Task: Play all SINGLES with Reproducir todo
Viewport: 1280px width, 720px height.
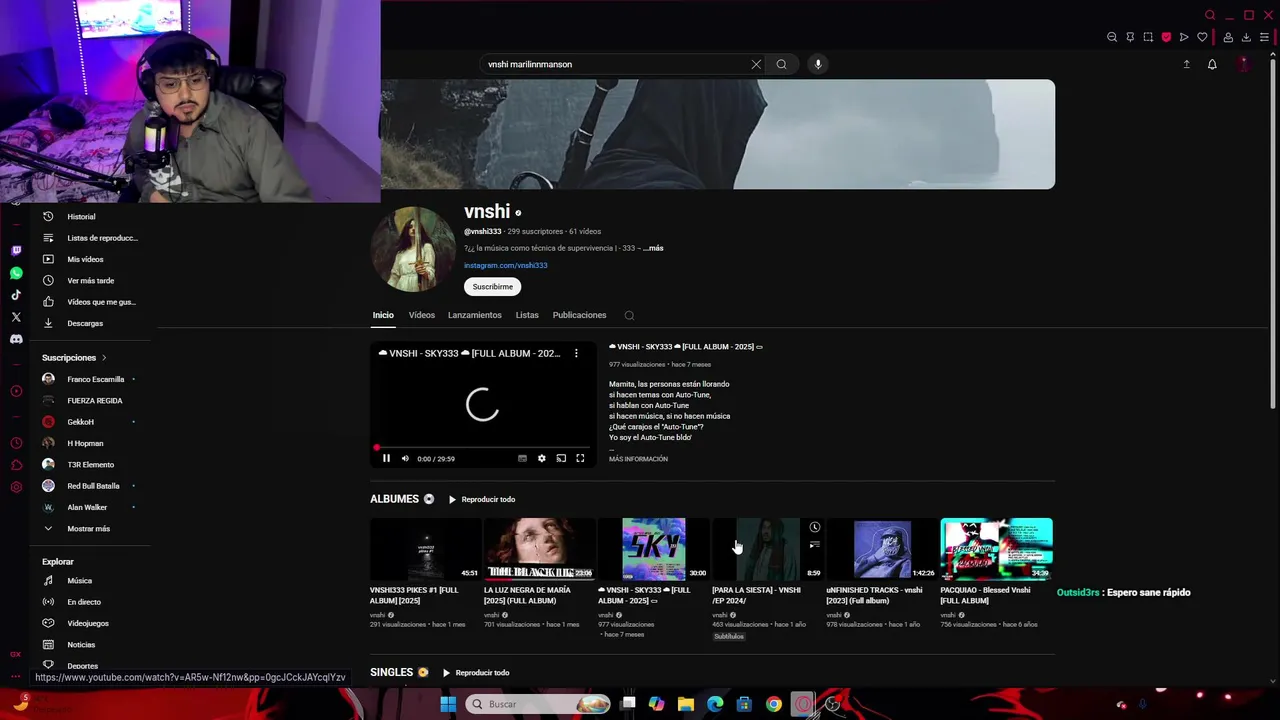Action: point(476,673)
